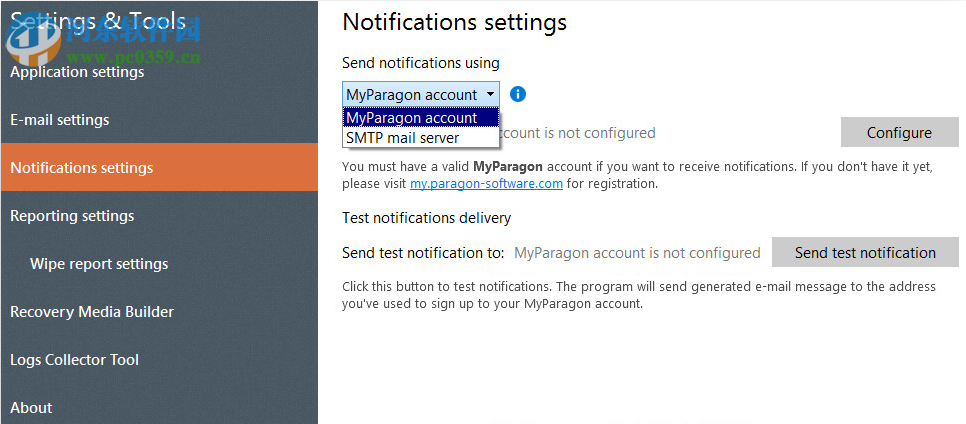This screenshot has width=966, height=424.
Task: Select Notifications settings sidebar item
Action: (x=82, y=168)
